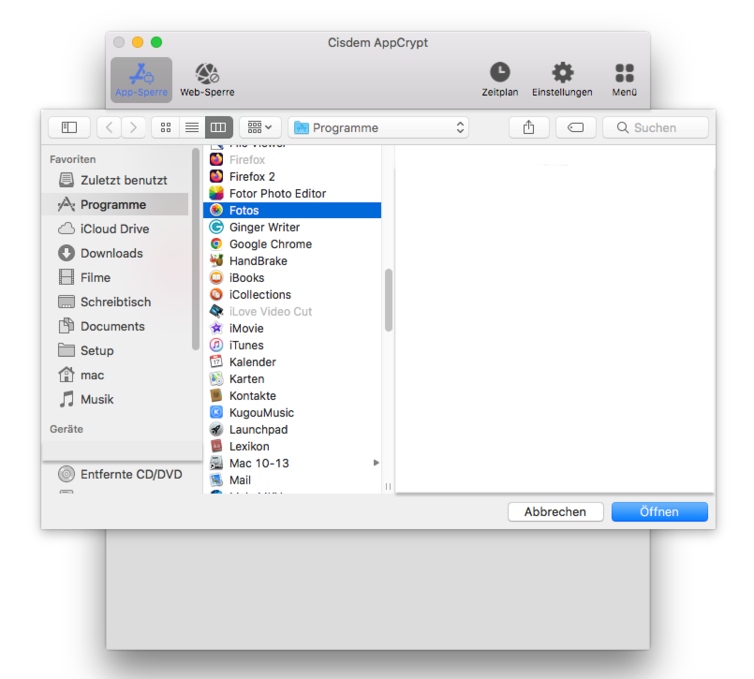Image resolution: width=754 pixels, height=679 pixels.
Task: Click the app list scrollbar thumb
Action: [389, 301]
